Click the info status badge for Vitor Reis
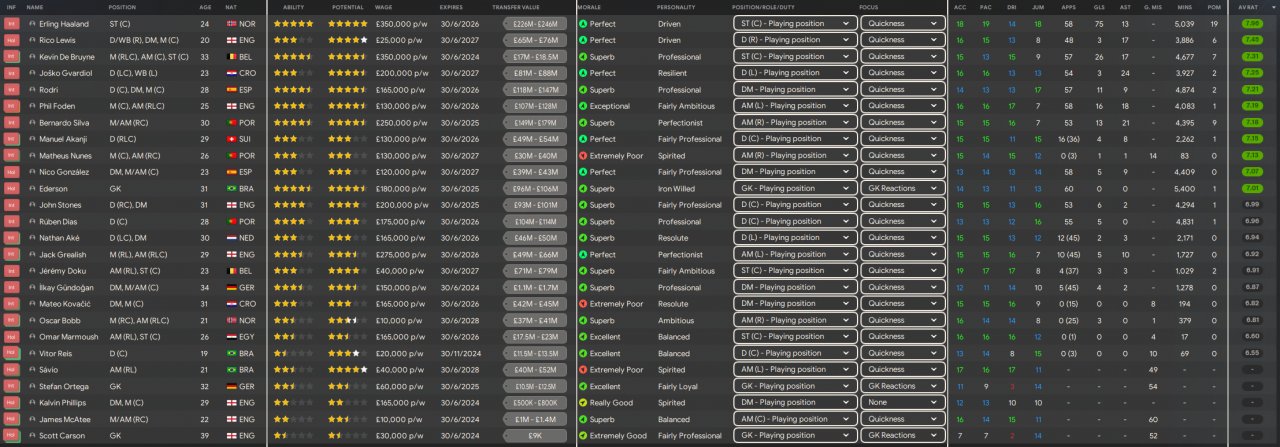 (x=11, y=353)
